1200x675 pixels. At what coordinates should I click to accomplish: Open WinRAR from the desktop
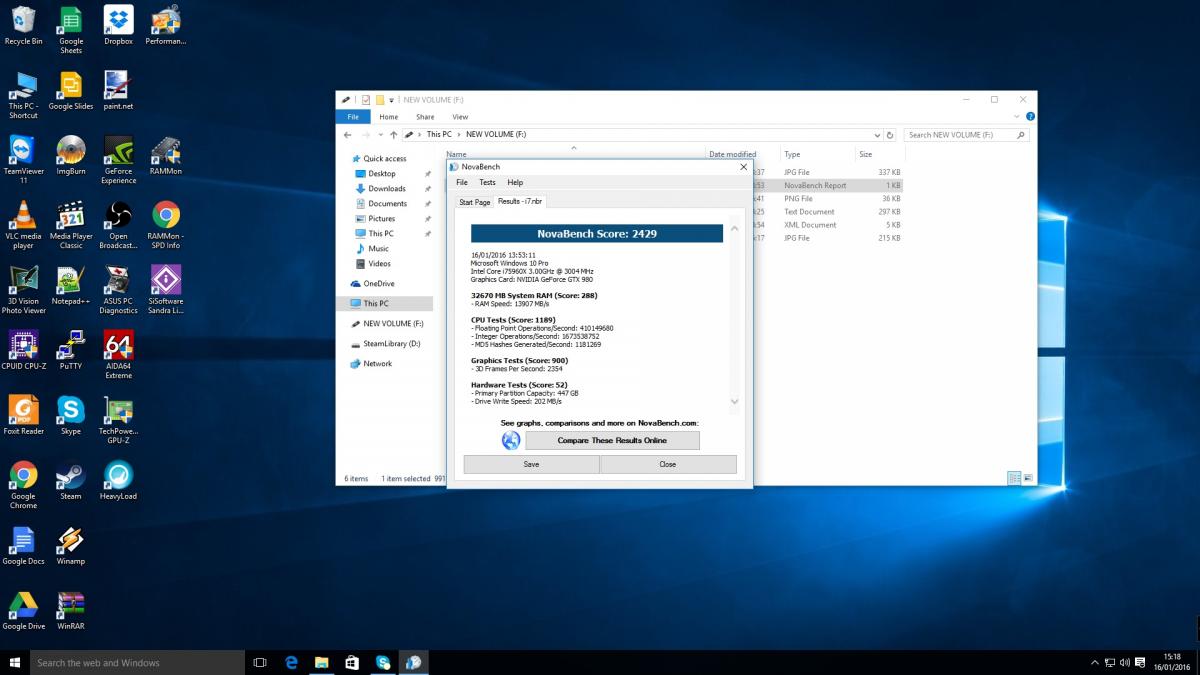point(71,612)
